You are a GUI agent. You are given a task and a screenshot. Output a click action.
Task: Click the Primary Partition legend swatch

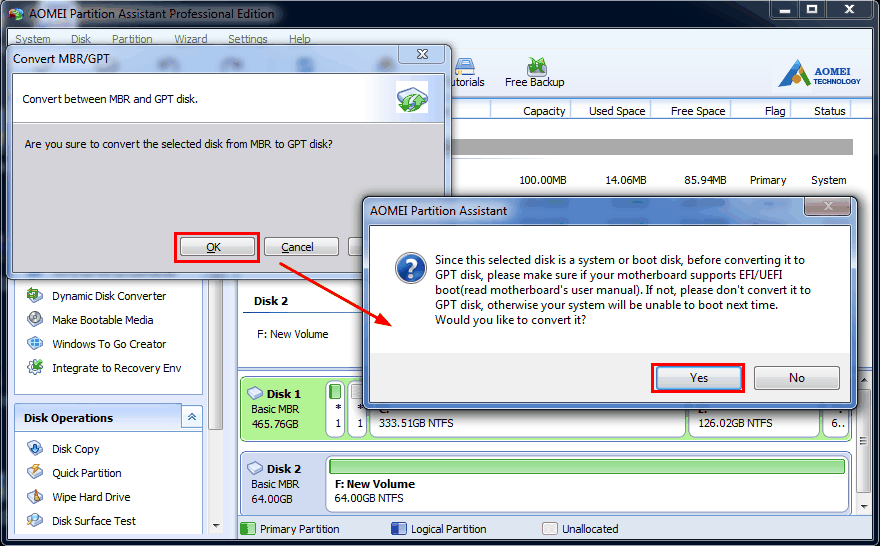(248, 529)
